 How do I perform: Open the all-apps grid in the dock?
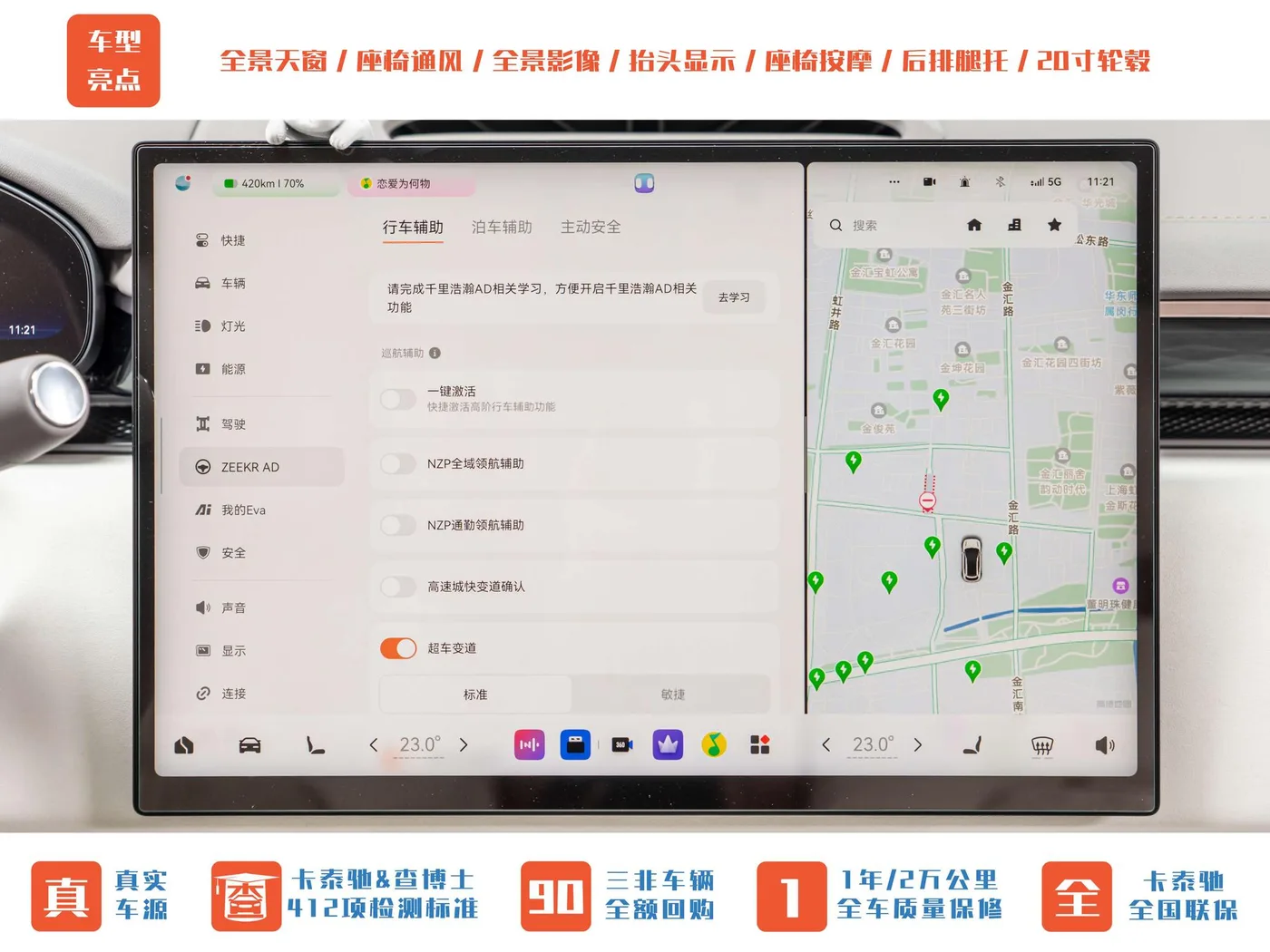coord(760,744)
